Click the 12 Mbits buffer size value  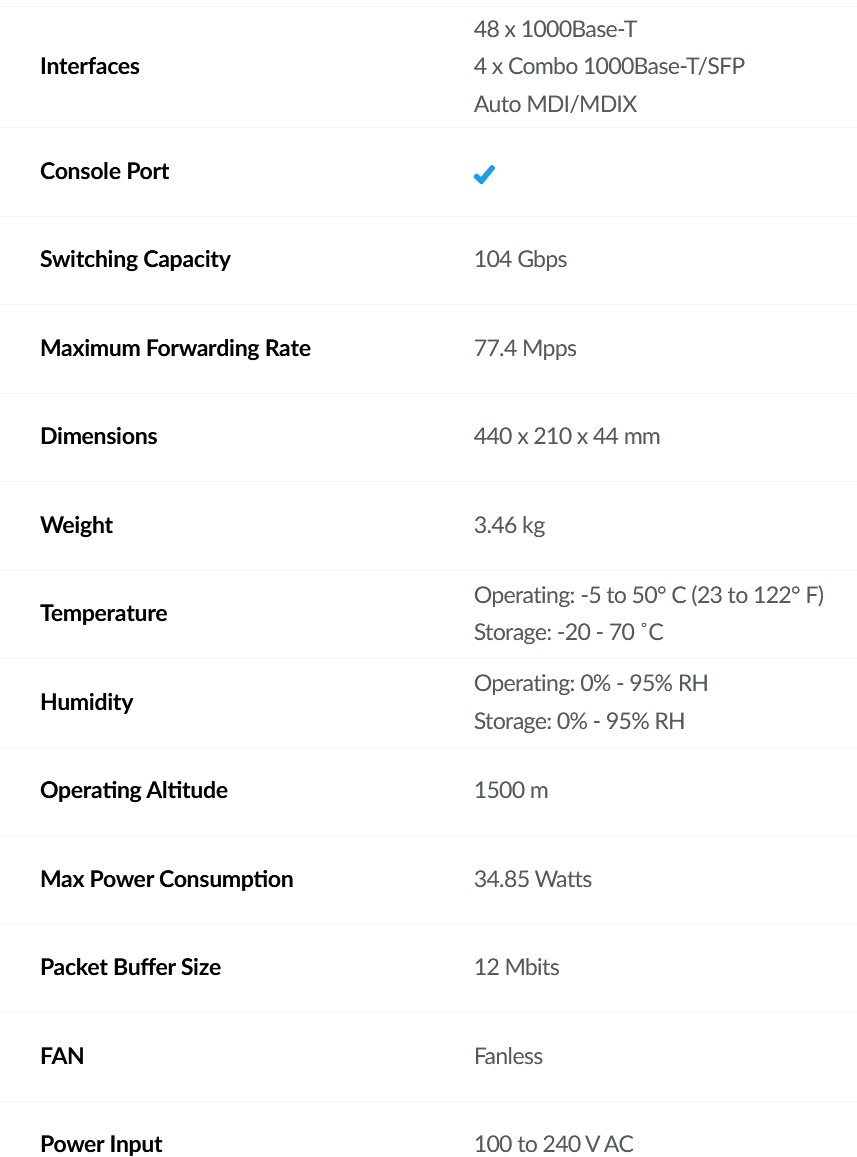pos(516,967)
